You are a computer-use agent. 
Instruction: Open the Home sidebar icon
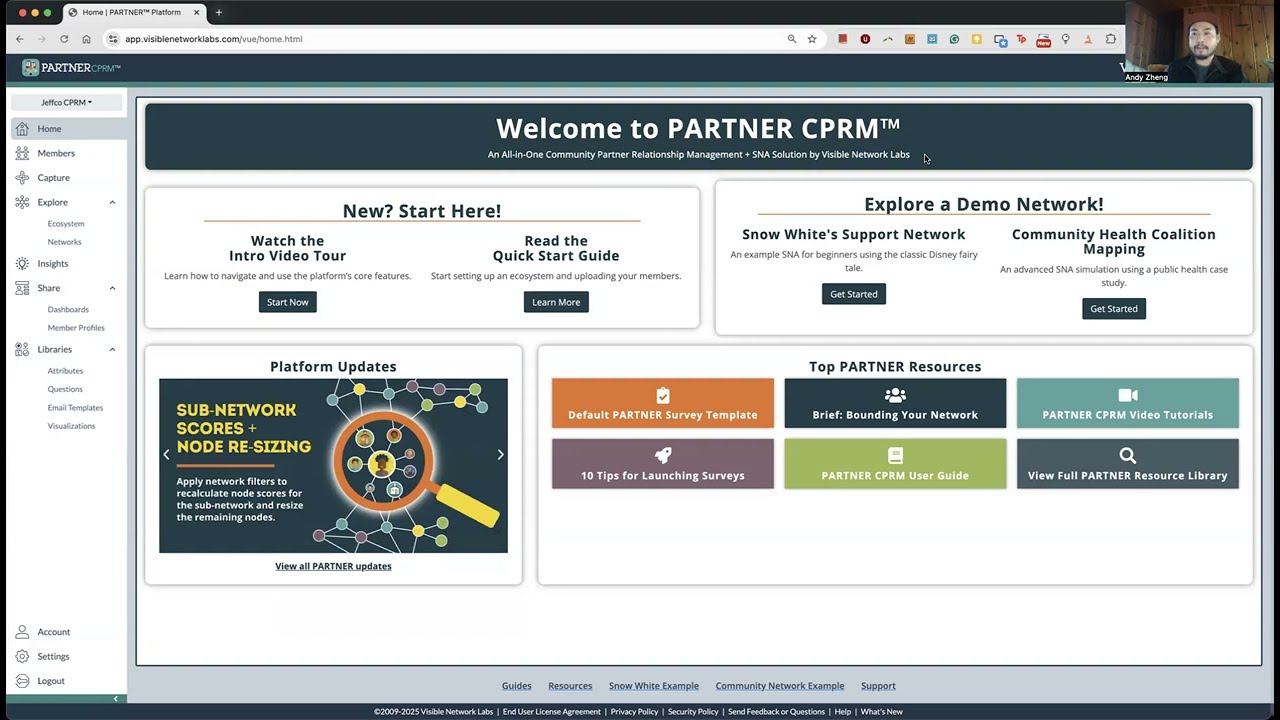(22, 129)
